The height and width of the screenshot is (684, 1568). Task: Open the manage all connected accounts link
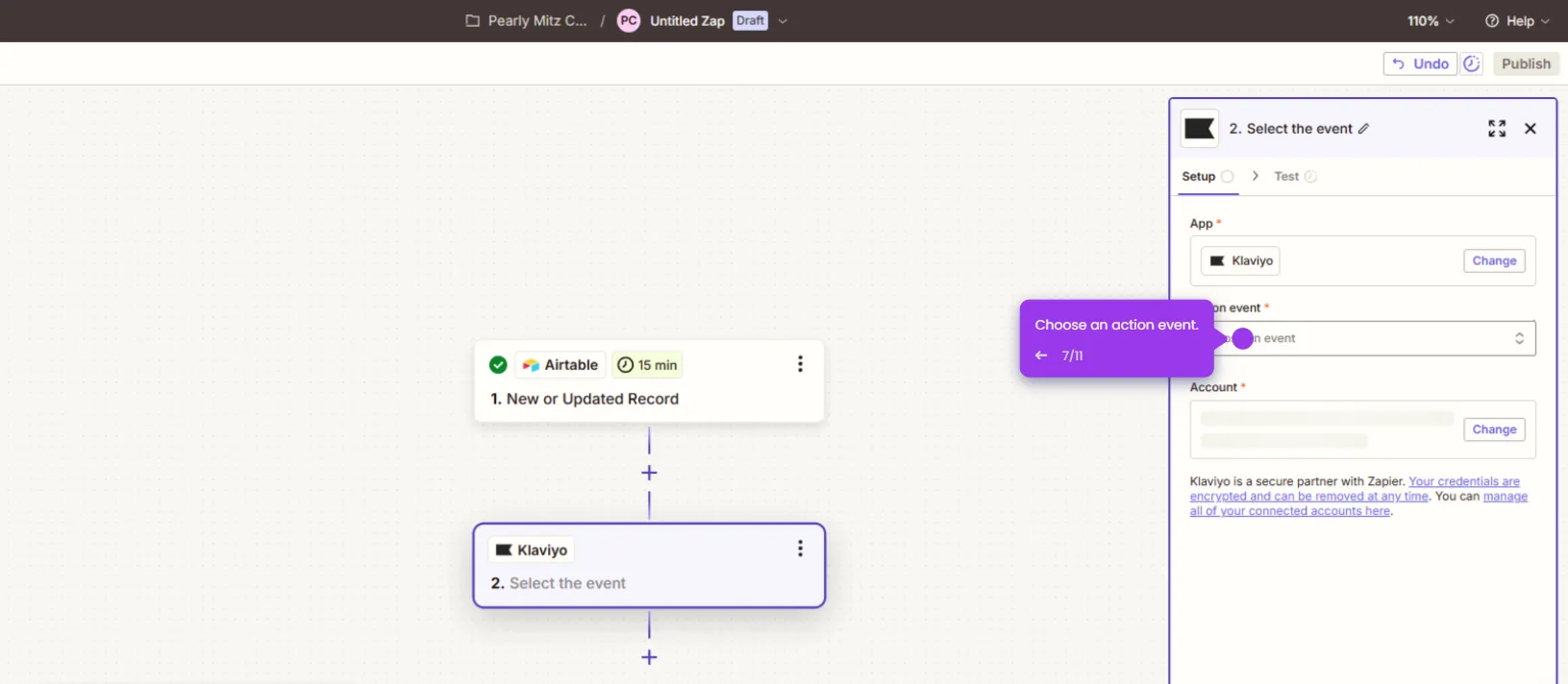1359,503
